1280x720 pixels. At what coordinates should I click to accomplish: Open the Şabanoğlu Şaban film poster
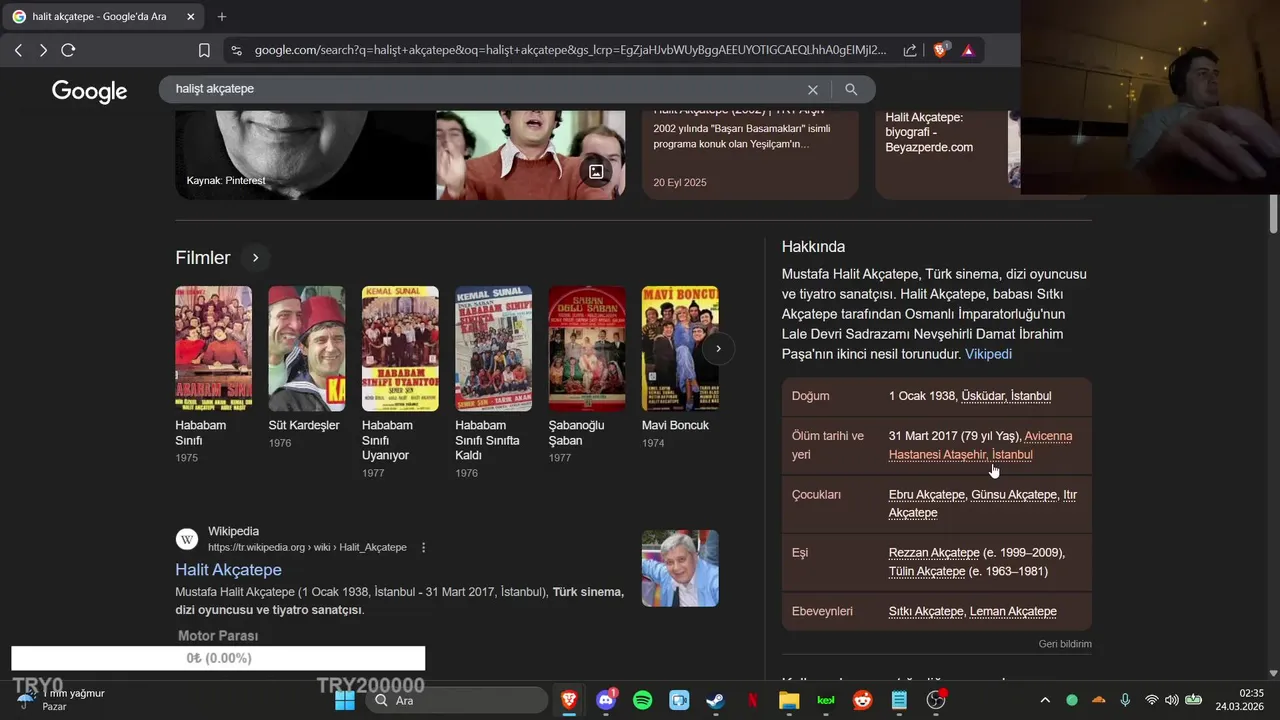click(587, 349)
